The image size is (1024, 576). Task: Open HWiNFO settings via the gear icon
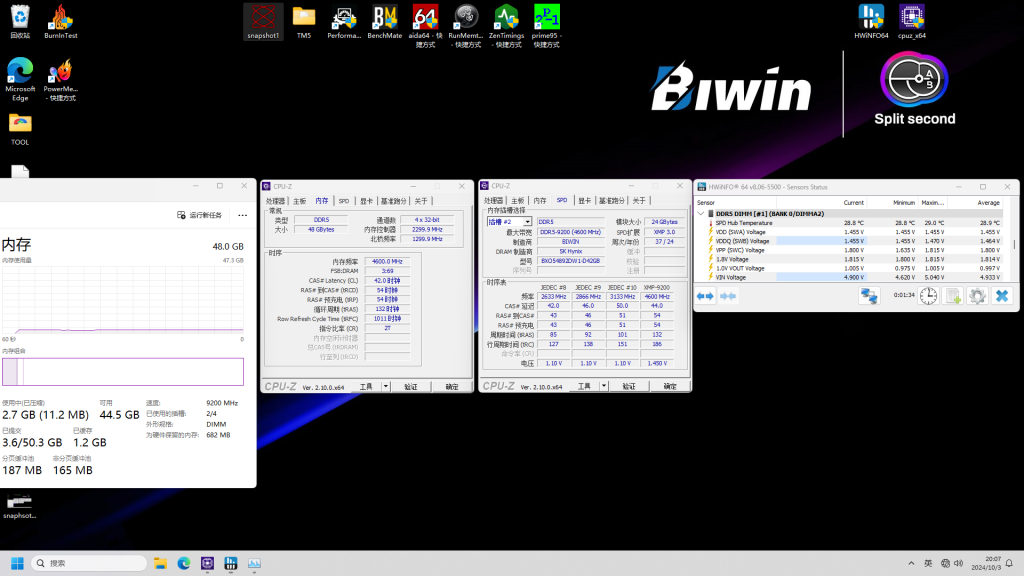[978, 296]
